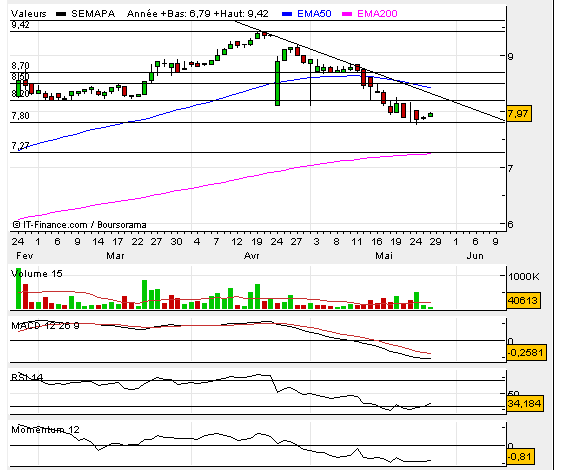Click the 7,27 support level label

[x=20, y=146]
